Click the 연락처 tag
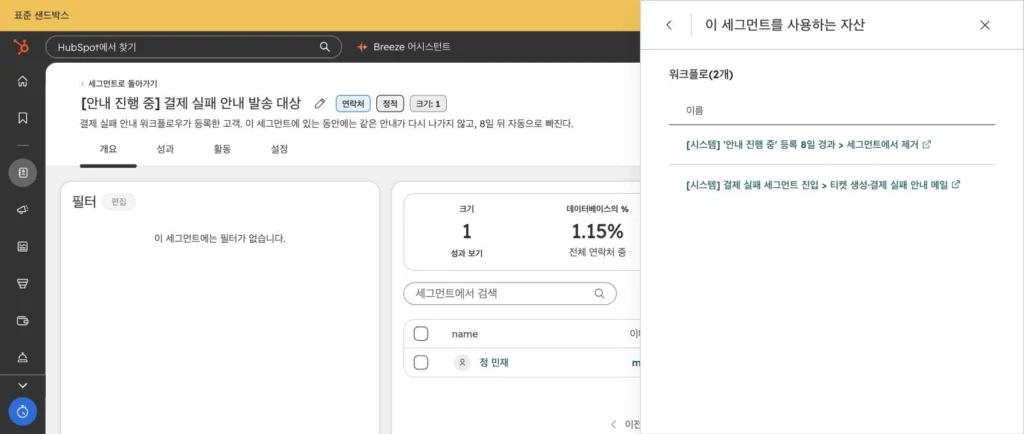1024x434 pixels. tap(353, 104)
